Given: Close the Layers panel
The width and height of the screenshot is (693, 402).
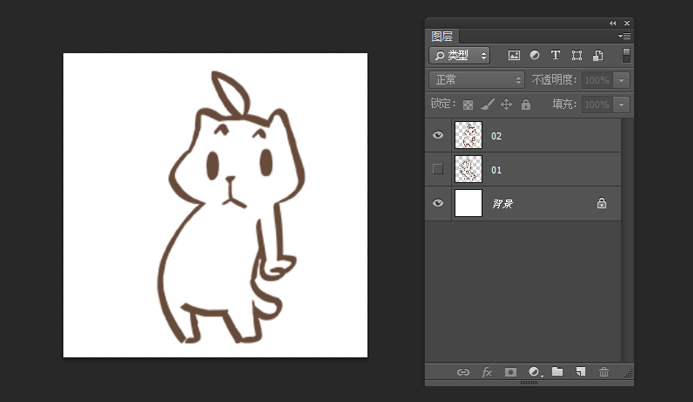Looking at the screenshot, I should (627, 23).
